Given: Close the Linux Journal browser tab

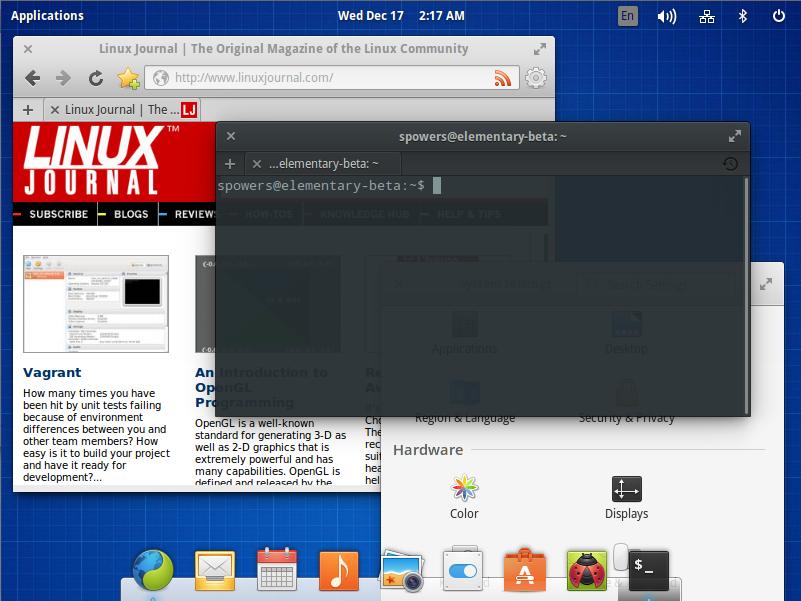Looking at the screenshot, I should coord(55,110).
